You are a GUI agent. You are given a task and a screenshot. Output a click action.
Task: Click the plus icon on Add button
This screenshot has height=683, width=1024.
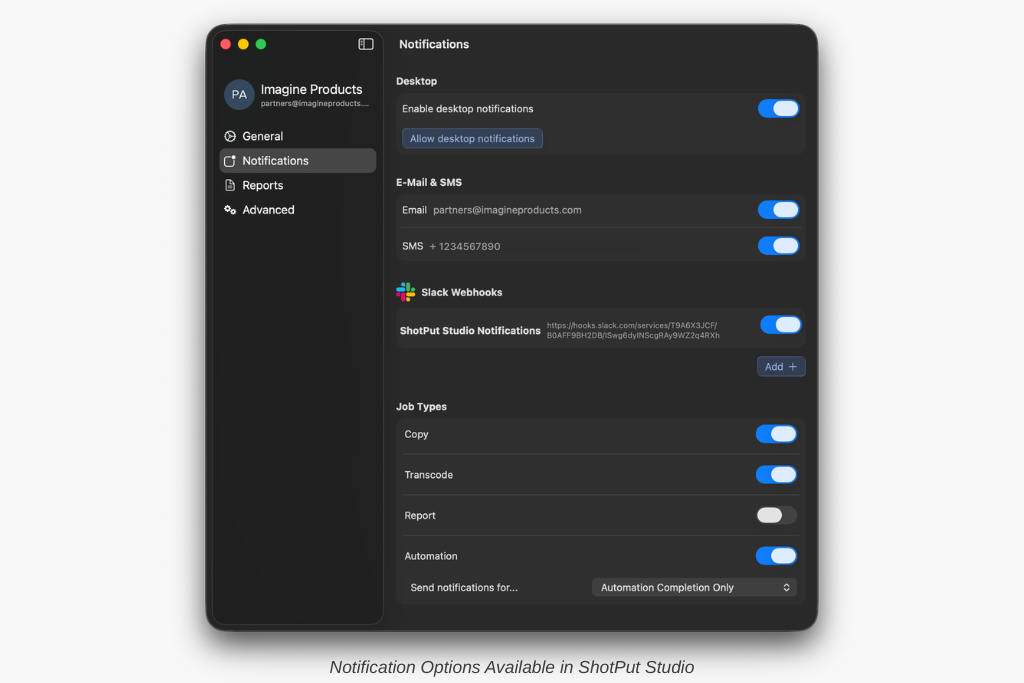tap(793, 367)
